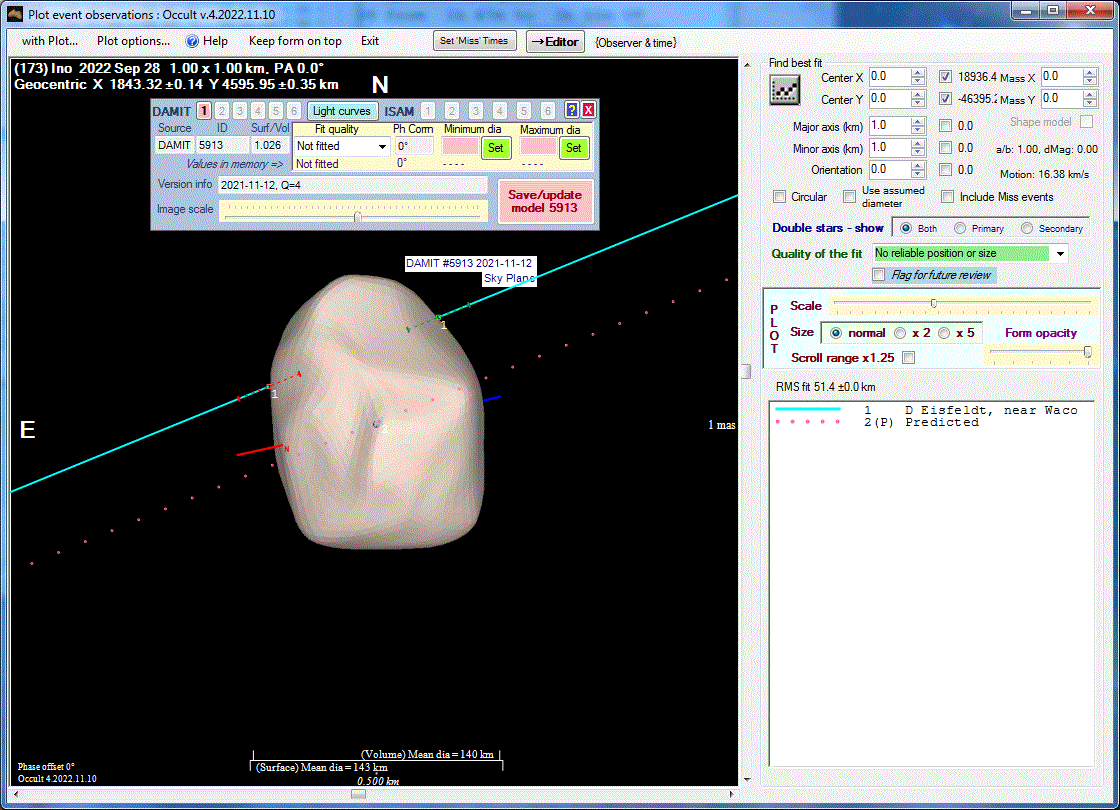The width and height of the screenshot is (1120, 810).
Task: Select the Primary double stars radio button
Action: tap(960, 228)
